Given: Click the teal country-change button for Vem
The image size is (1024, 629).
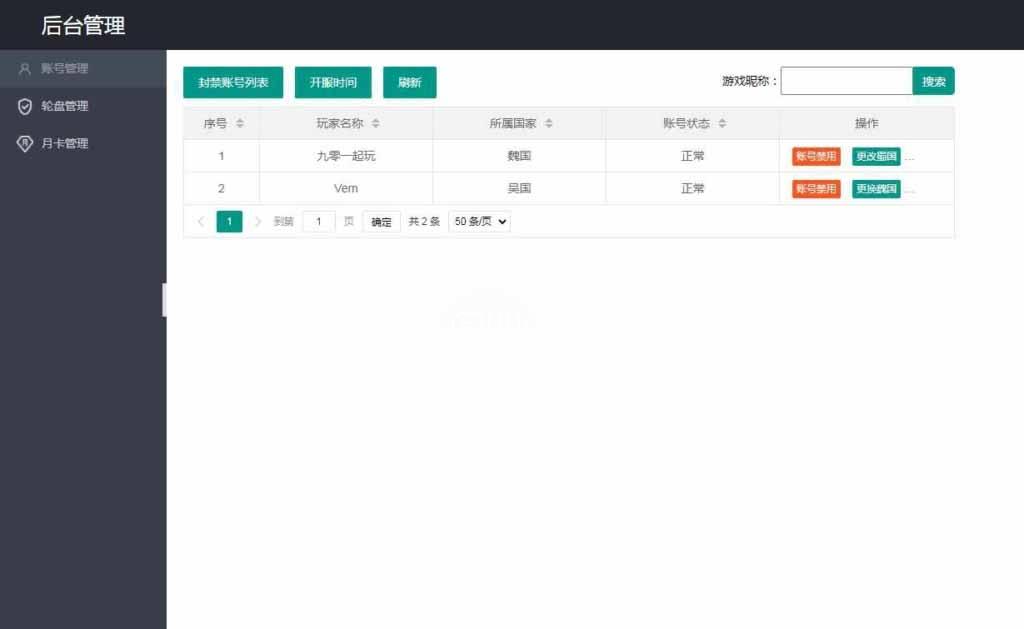Looking at the screenshot, I should pyautogui.click(x=876, y=189).
